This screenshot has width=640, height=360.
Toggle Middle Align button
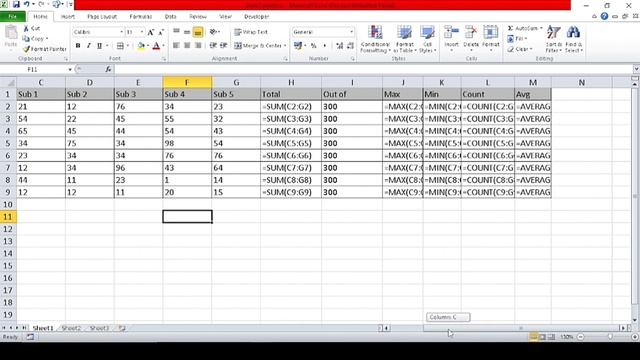click(187, 32)
